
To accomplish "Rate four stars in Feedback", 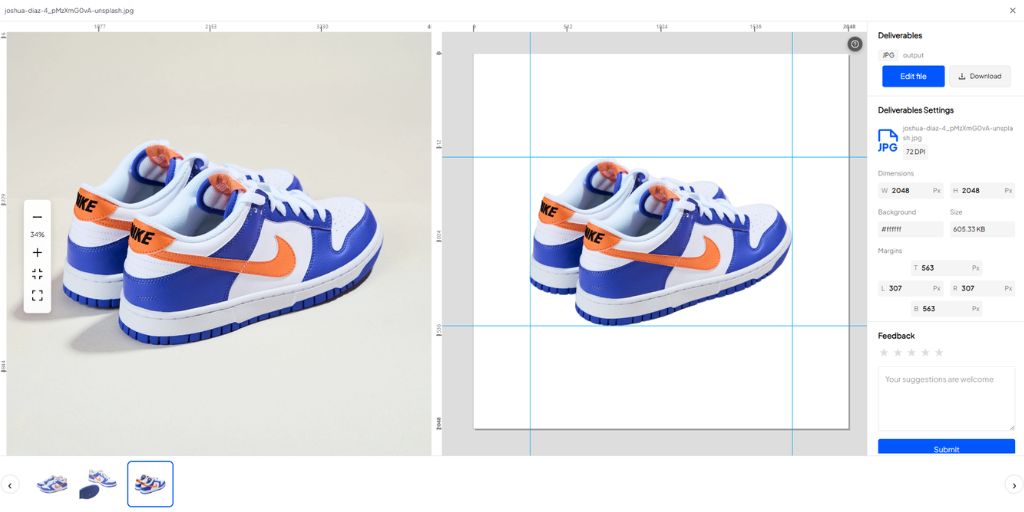I will (x=925, y=353).
